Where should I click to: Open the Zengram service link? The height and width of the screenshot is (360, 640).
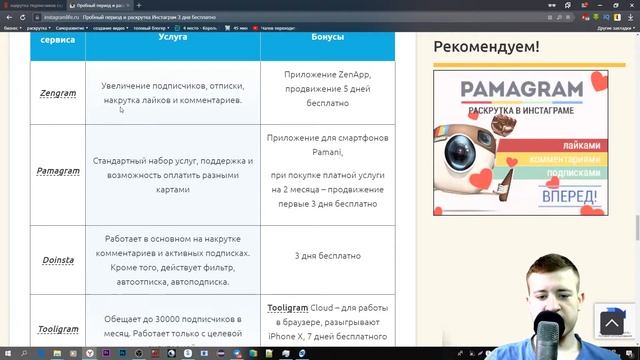[x=58, y=93]
